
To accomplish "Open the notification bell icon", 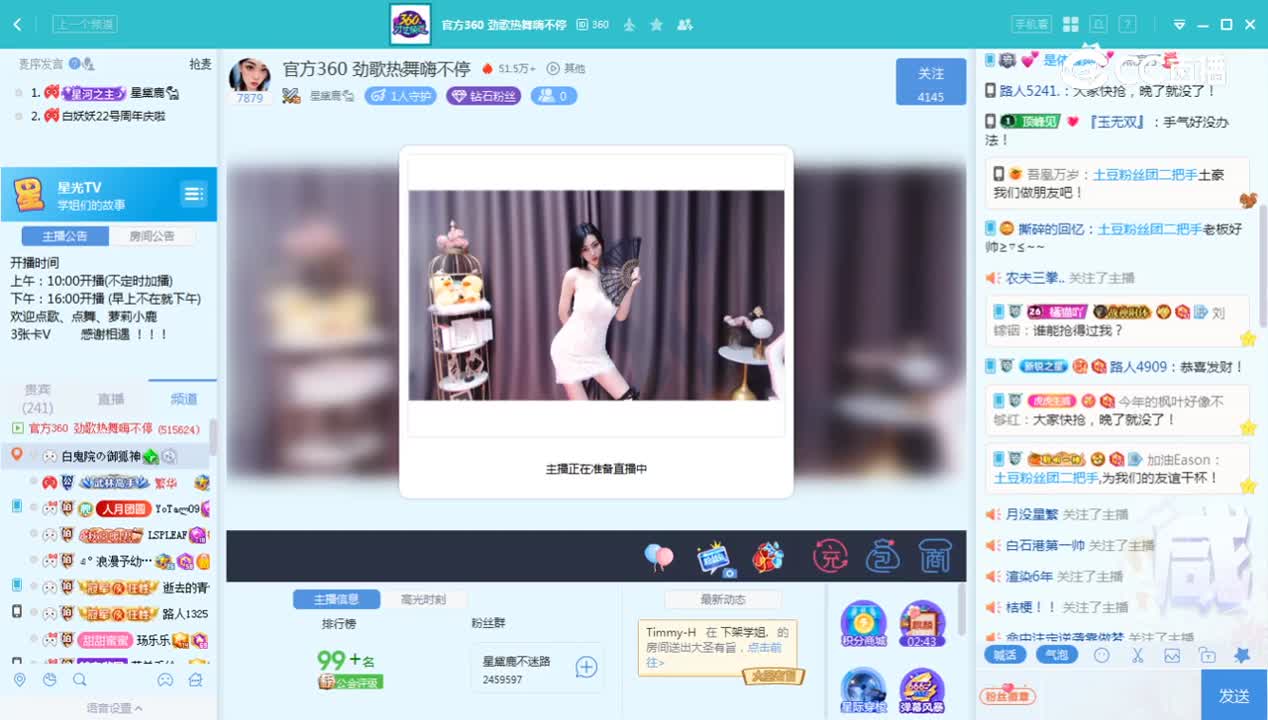I will 1098,24.
